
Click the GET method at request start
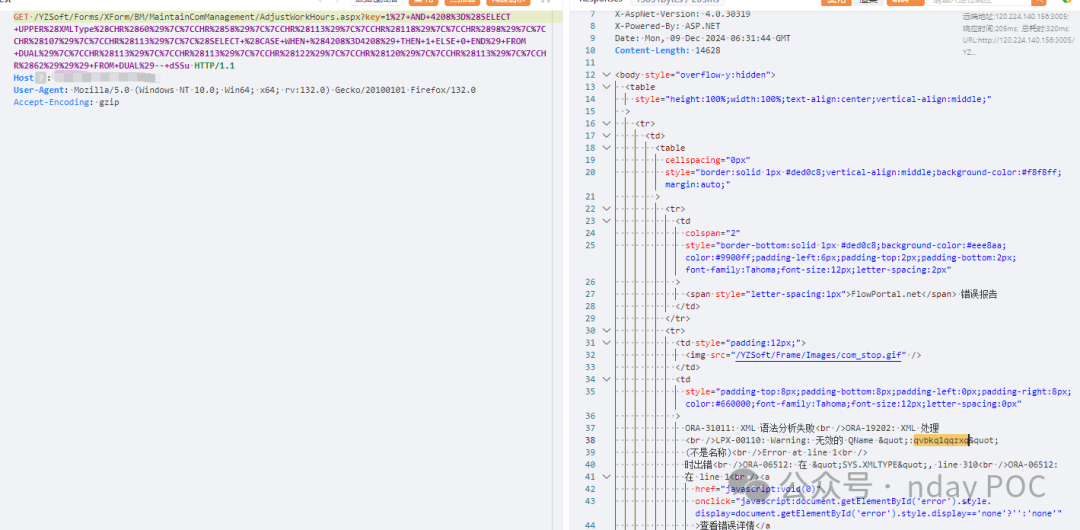point(21,17)
